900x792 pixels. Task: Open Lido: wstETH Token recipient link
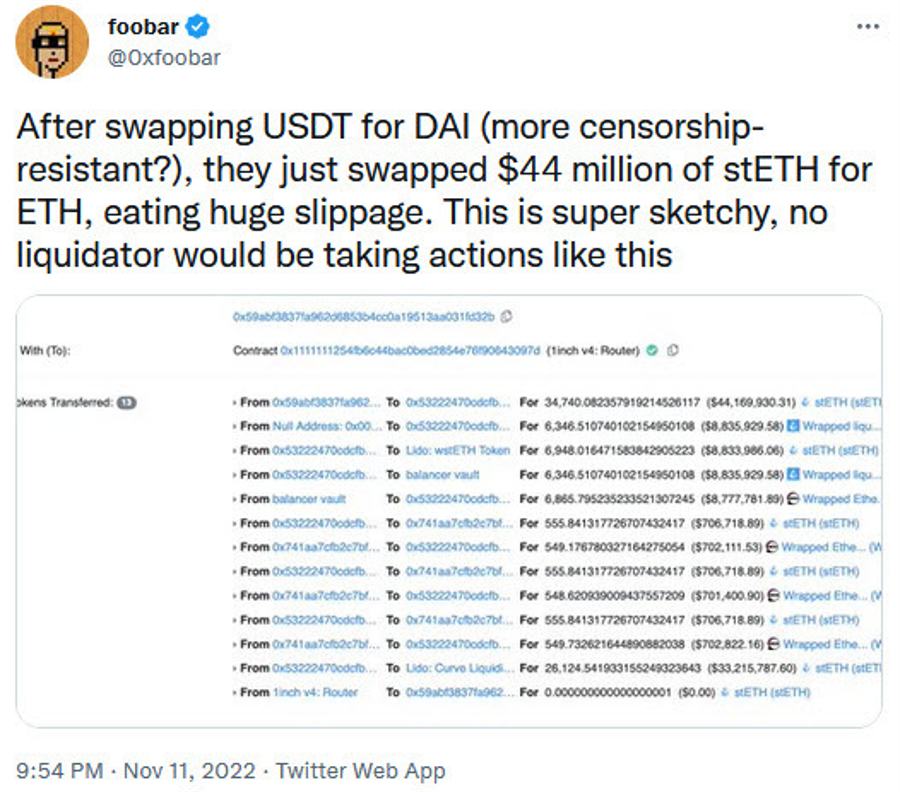457,450
